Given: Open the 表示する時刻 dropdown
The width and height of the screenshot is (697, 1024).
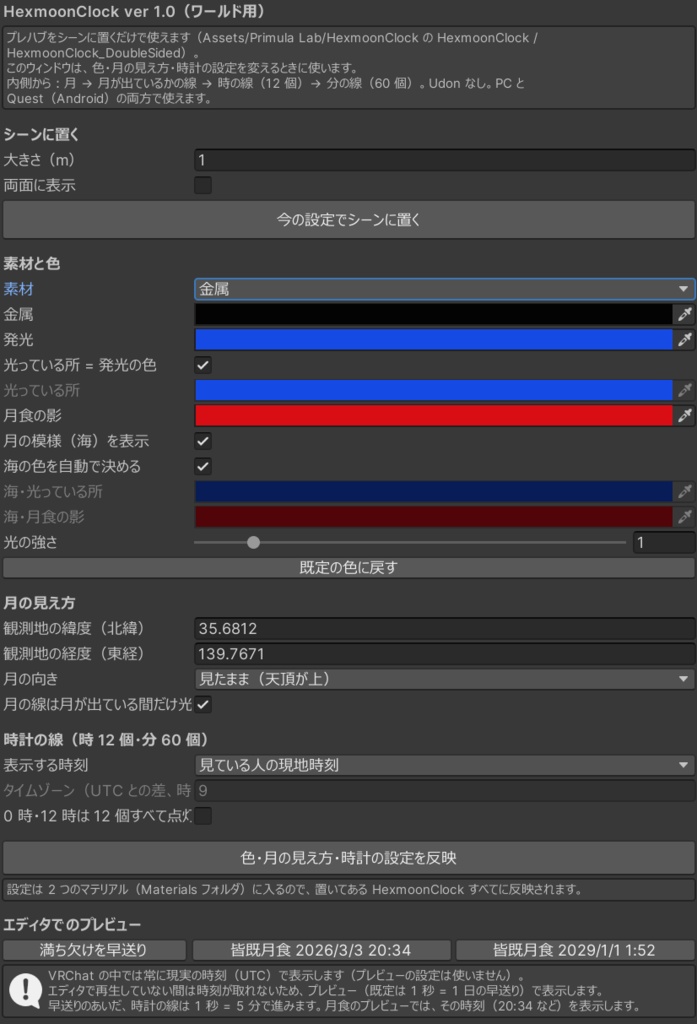Looking at the screenshot, I should click(444, 765).
